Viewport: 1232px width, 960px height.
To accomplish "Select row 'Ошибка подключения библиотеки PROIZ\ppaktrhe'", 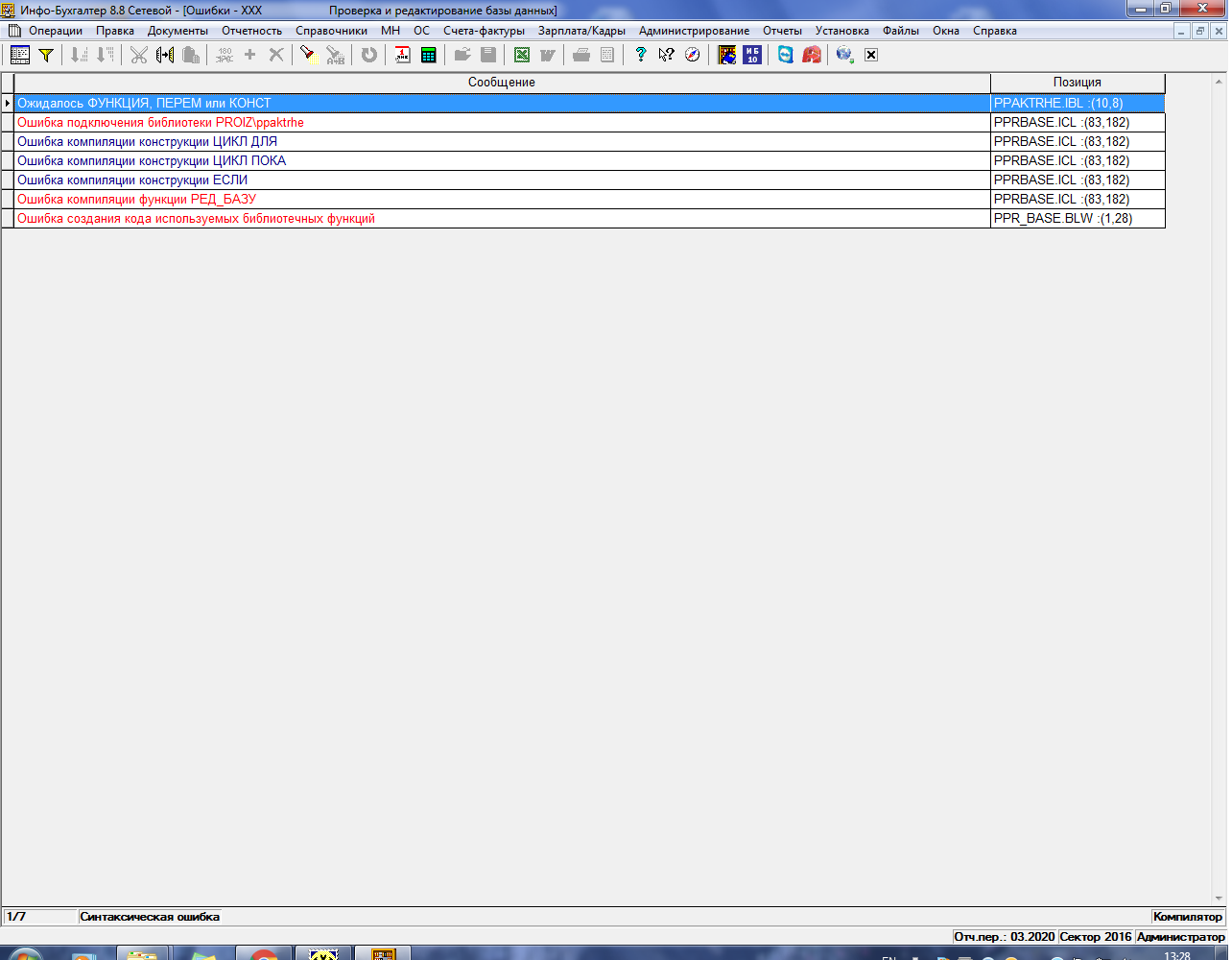I will (160, 123).
